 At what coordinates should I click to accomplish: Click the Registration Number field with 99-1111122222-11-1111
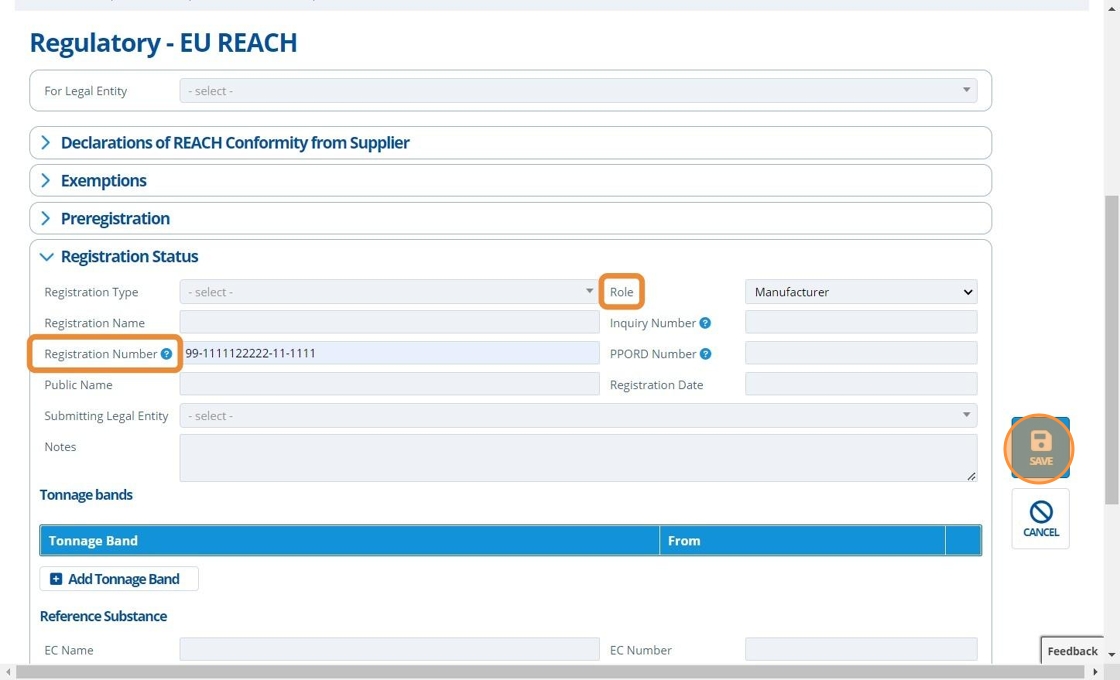[389, 353]
